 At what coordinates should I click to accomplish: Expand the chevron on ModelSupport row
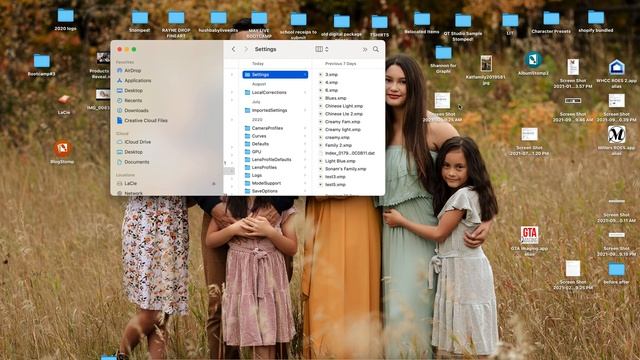coord(305,183)
